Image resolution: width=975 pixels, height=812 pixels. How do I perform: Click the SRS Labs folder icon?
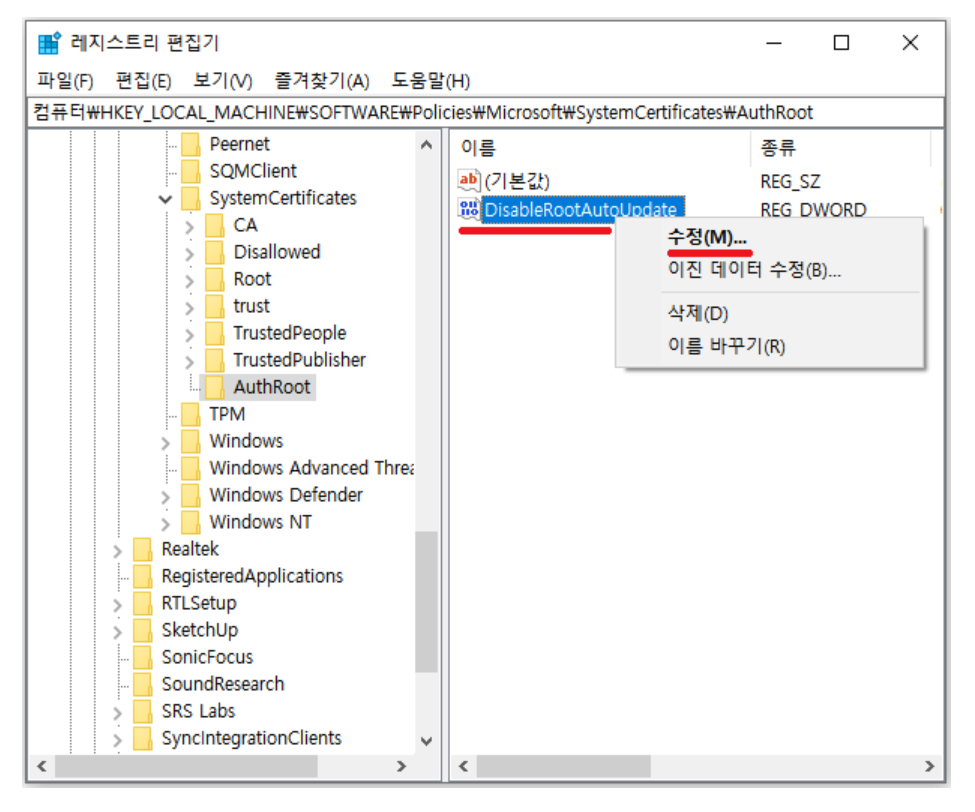click(x=142, y=711)
